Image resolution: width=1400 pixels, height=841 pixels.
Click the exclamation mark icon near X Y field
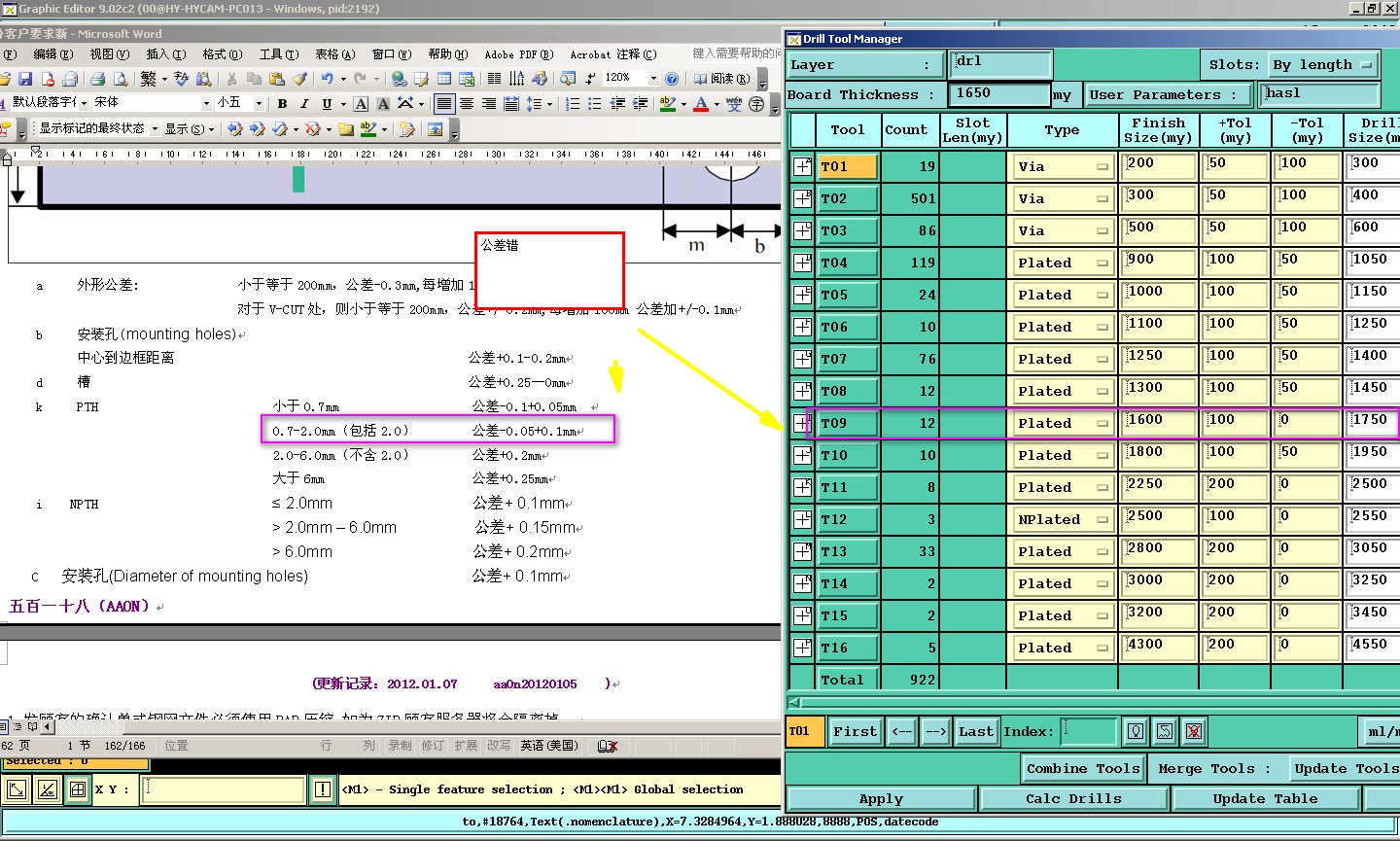tap(323, 789)
